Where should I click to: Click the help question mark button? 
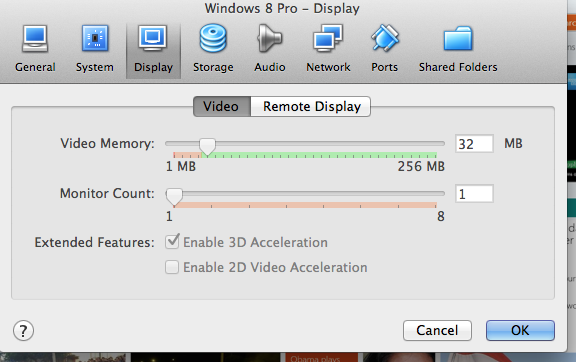24,331
